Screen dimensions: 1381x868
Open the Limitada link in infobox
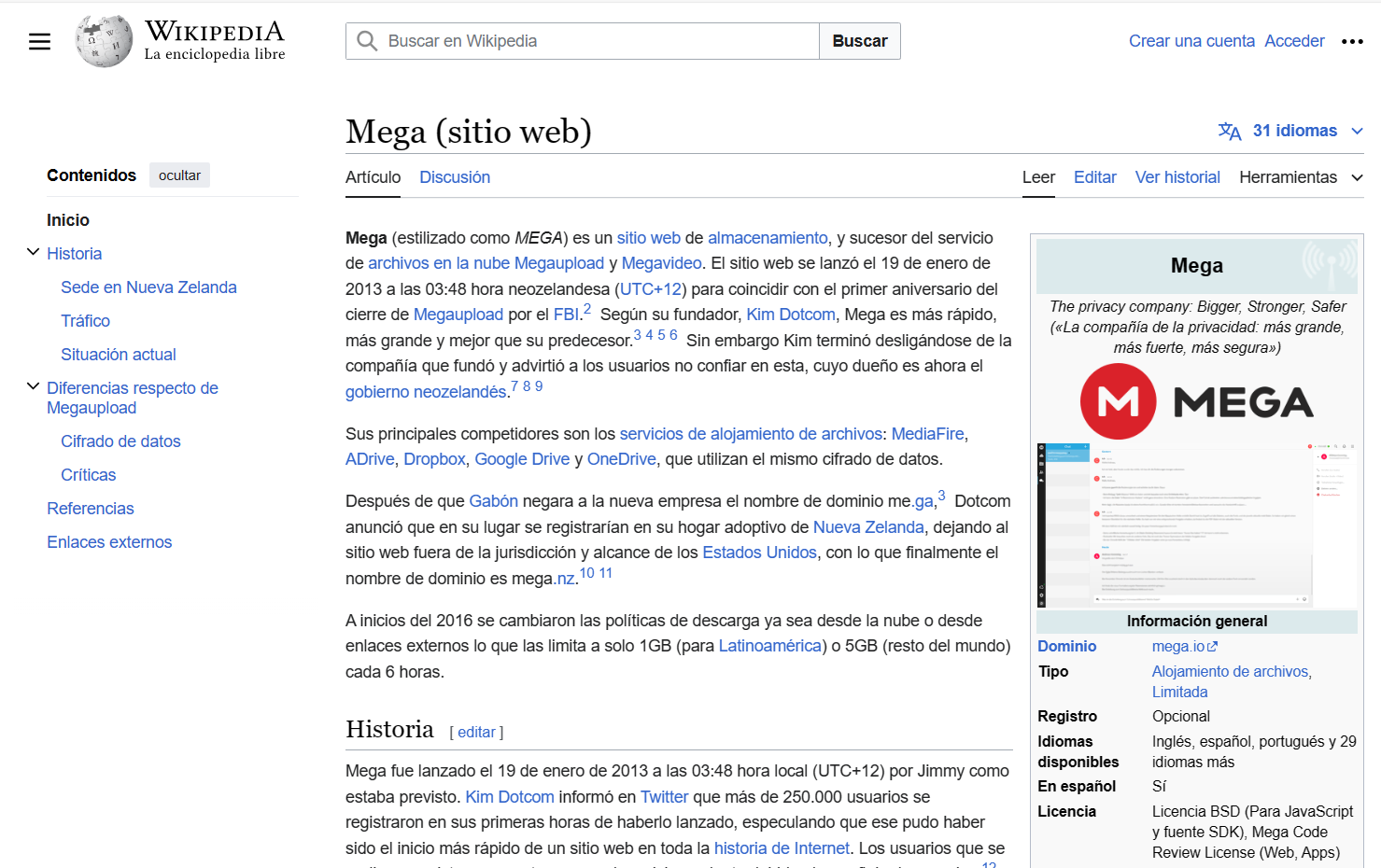point(1179,693)
